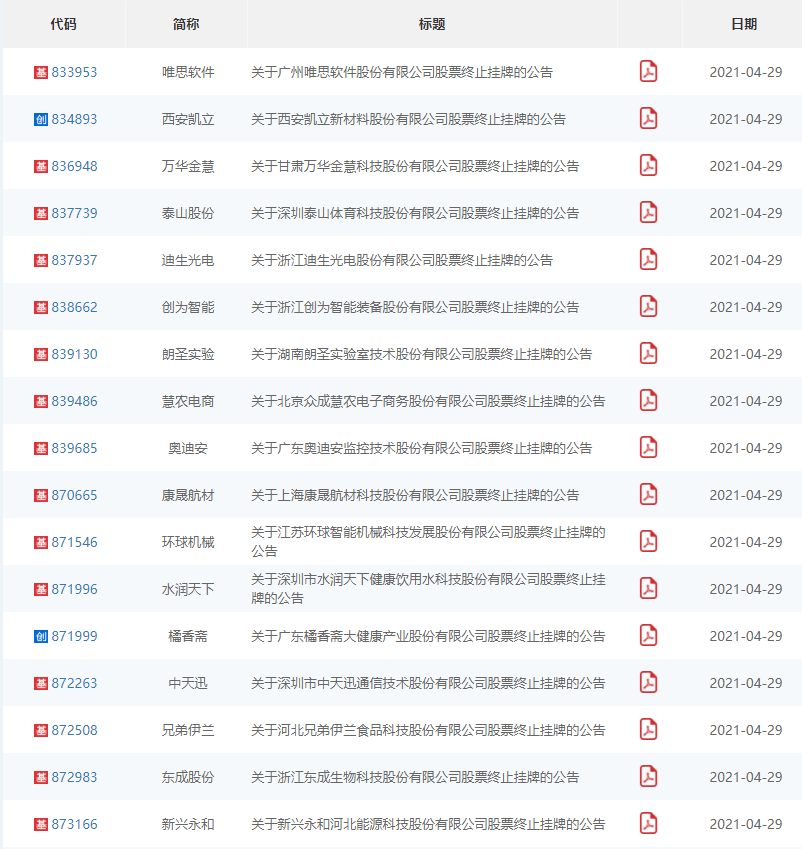Open stock code 839486
This screenshot has height=849, width=802.
(74, 401)
